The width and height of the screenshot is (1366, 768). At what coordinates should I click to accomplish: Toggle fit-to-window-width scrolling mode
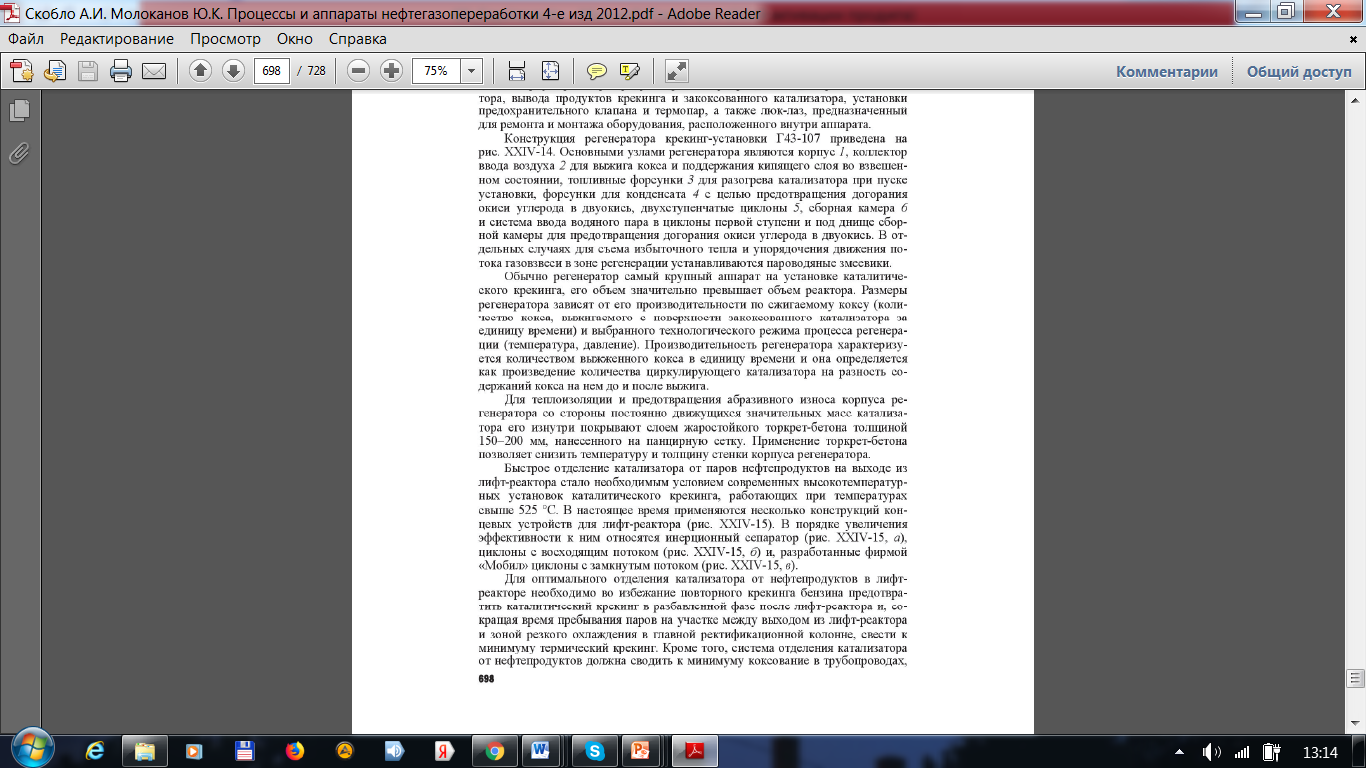(x=517, y=71)
